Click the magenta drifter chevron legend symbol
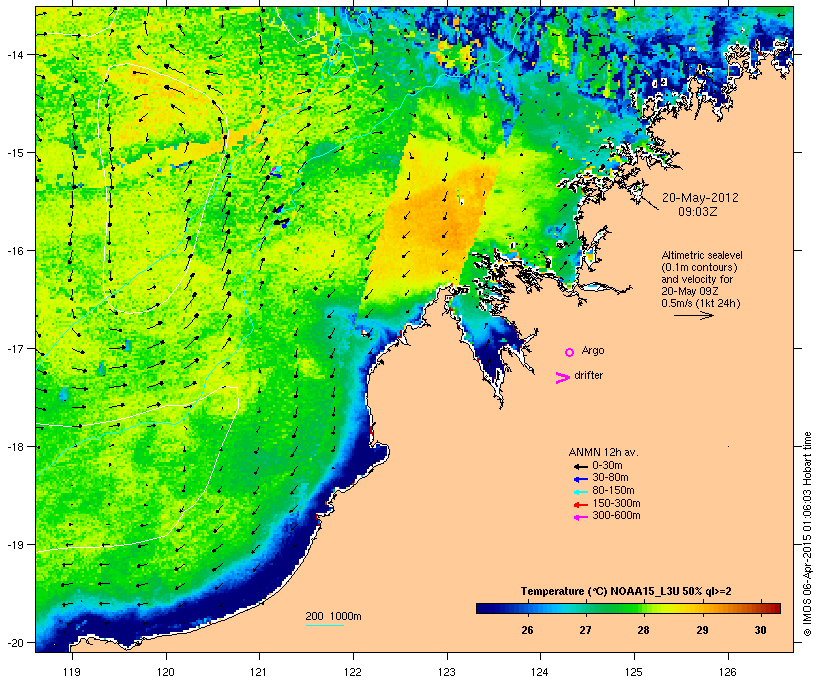820x680 pixels. [x=562, y=377]
